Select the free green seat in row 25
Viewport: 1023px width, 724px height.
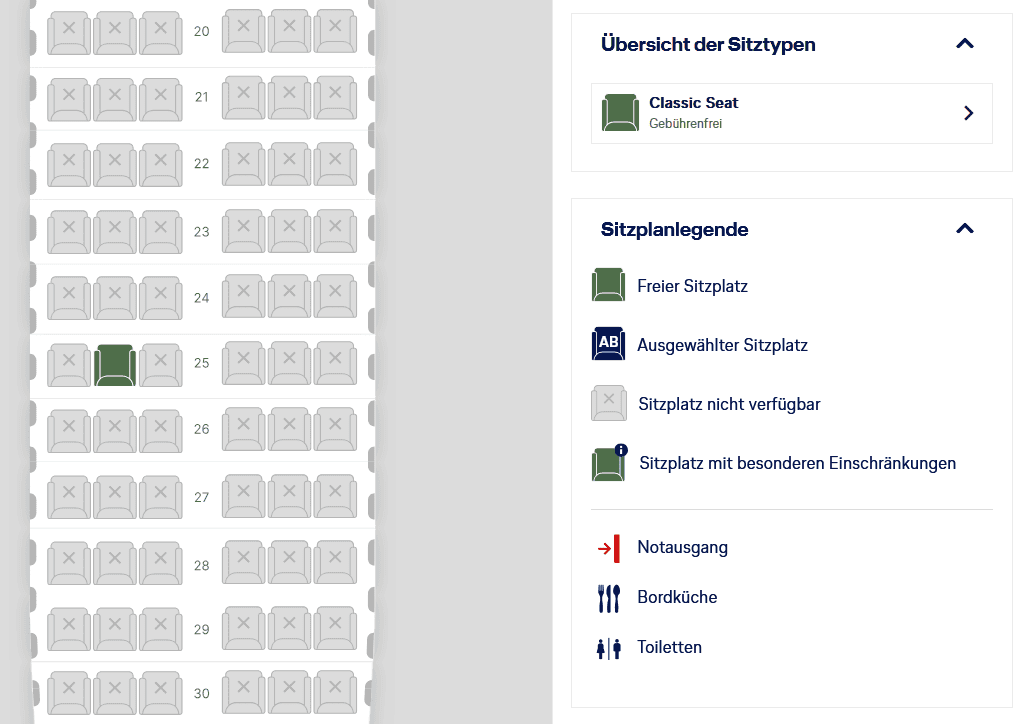pos(115,365)
